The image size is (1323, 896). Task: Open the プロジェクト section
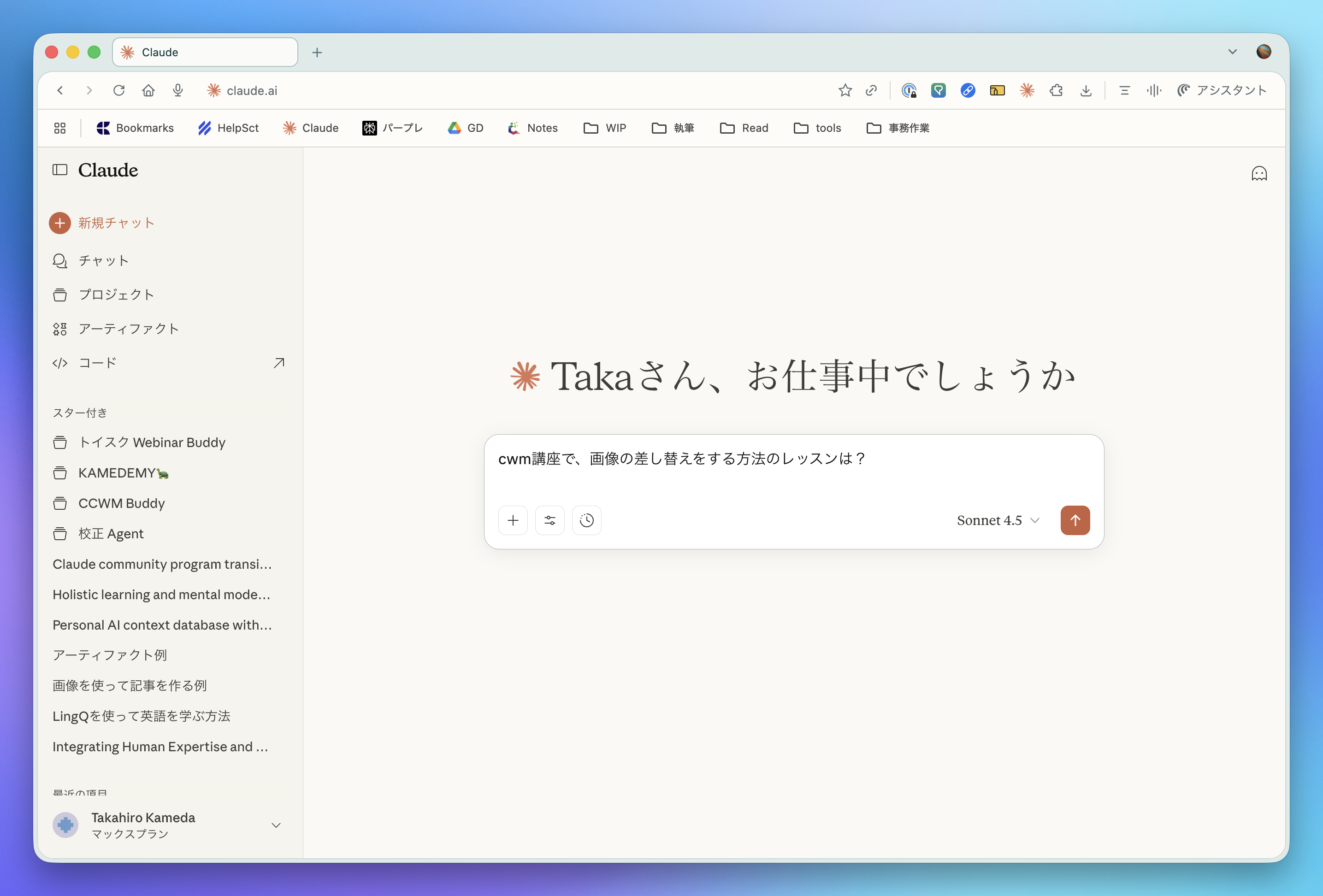[116, 295]
